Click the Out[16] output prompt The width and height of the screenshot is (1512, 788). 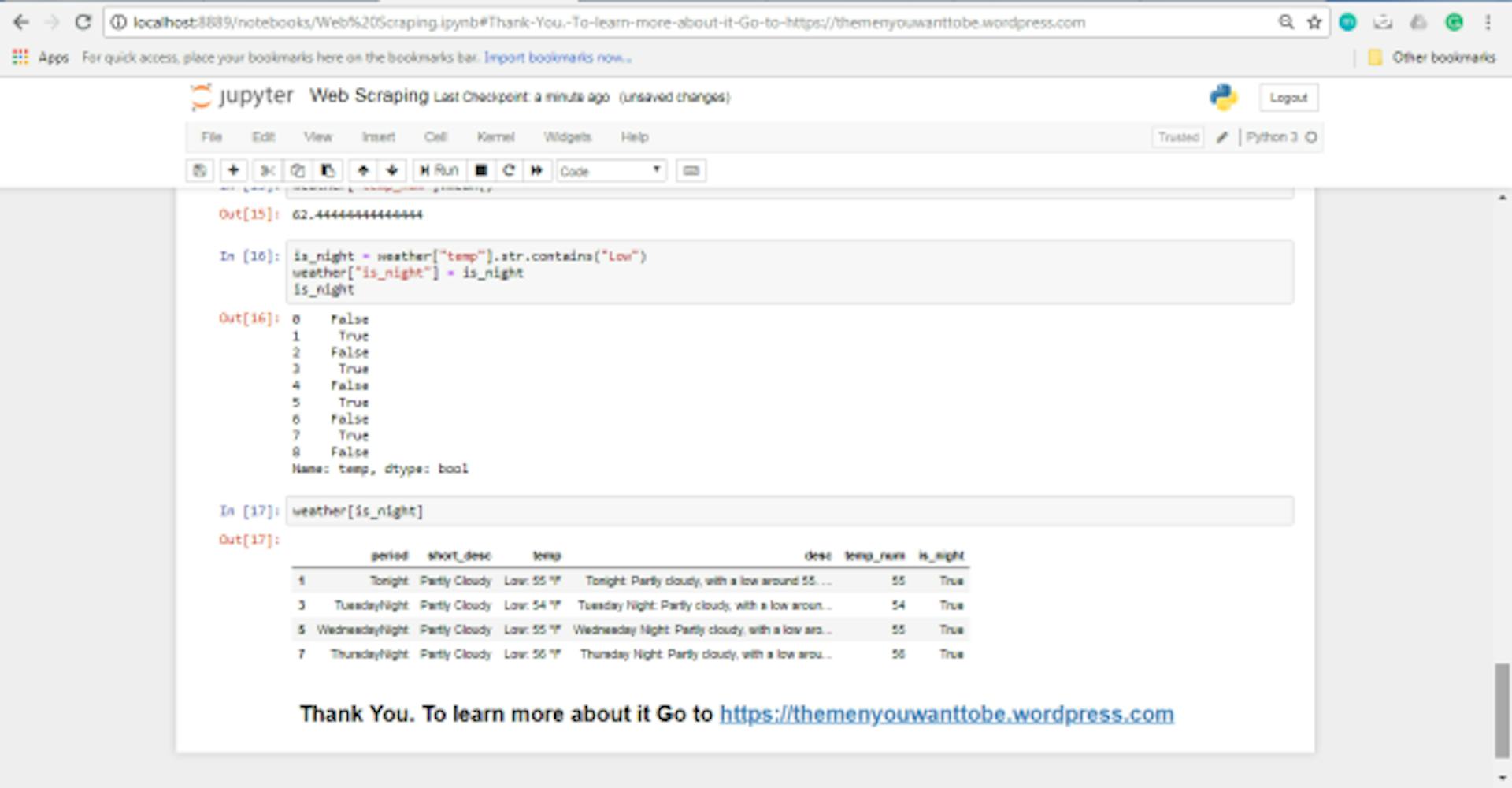tap(249, 318)
